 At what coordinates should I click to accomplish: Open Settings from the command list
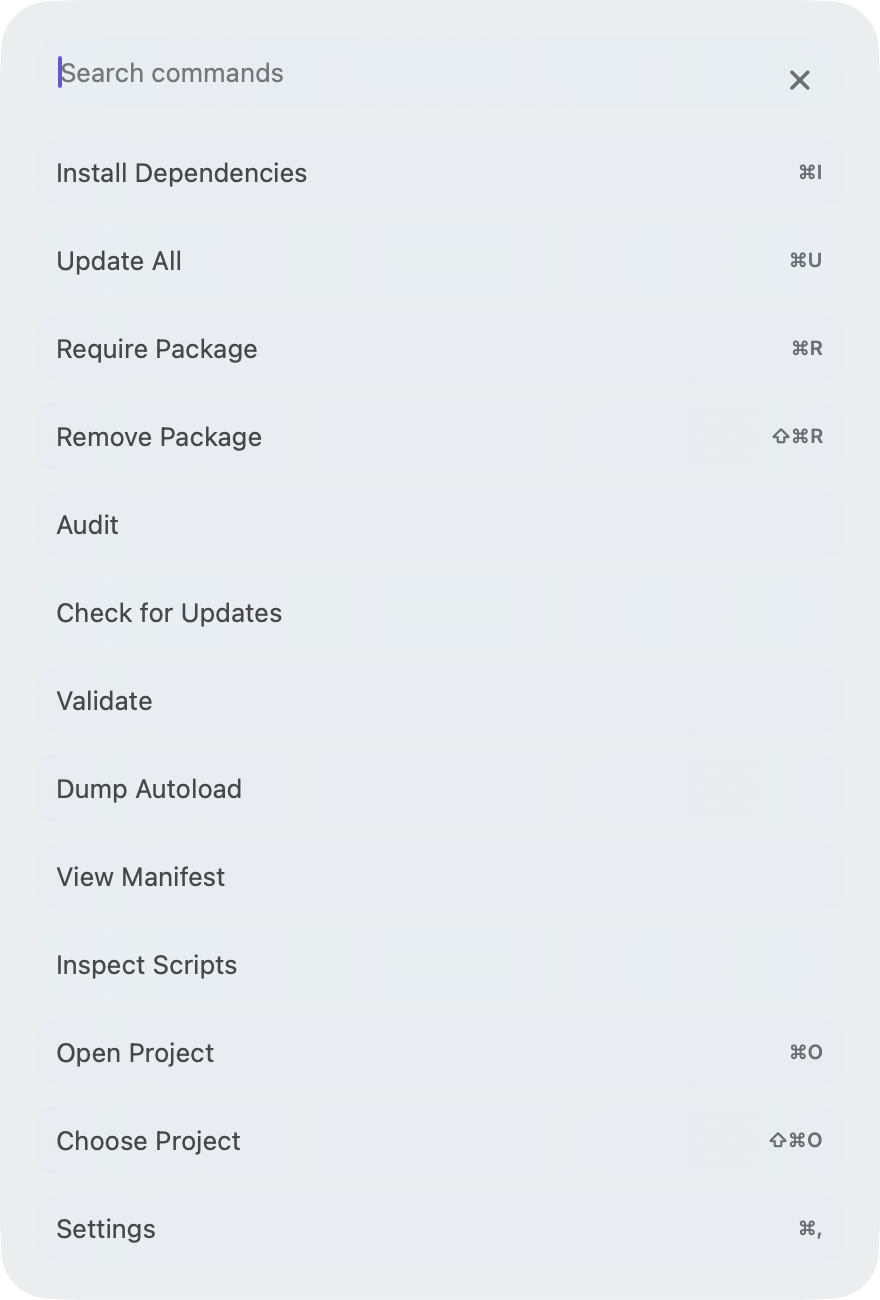[440, 1229]
